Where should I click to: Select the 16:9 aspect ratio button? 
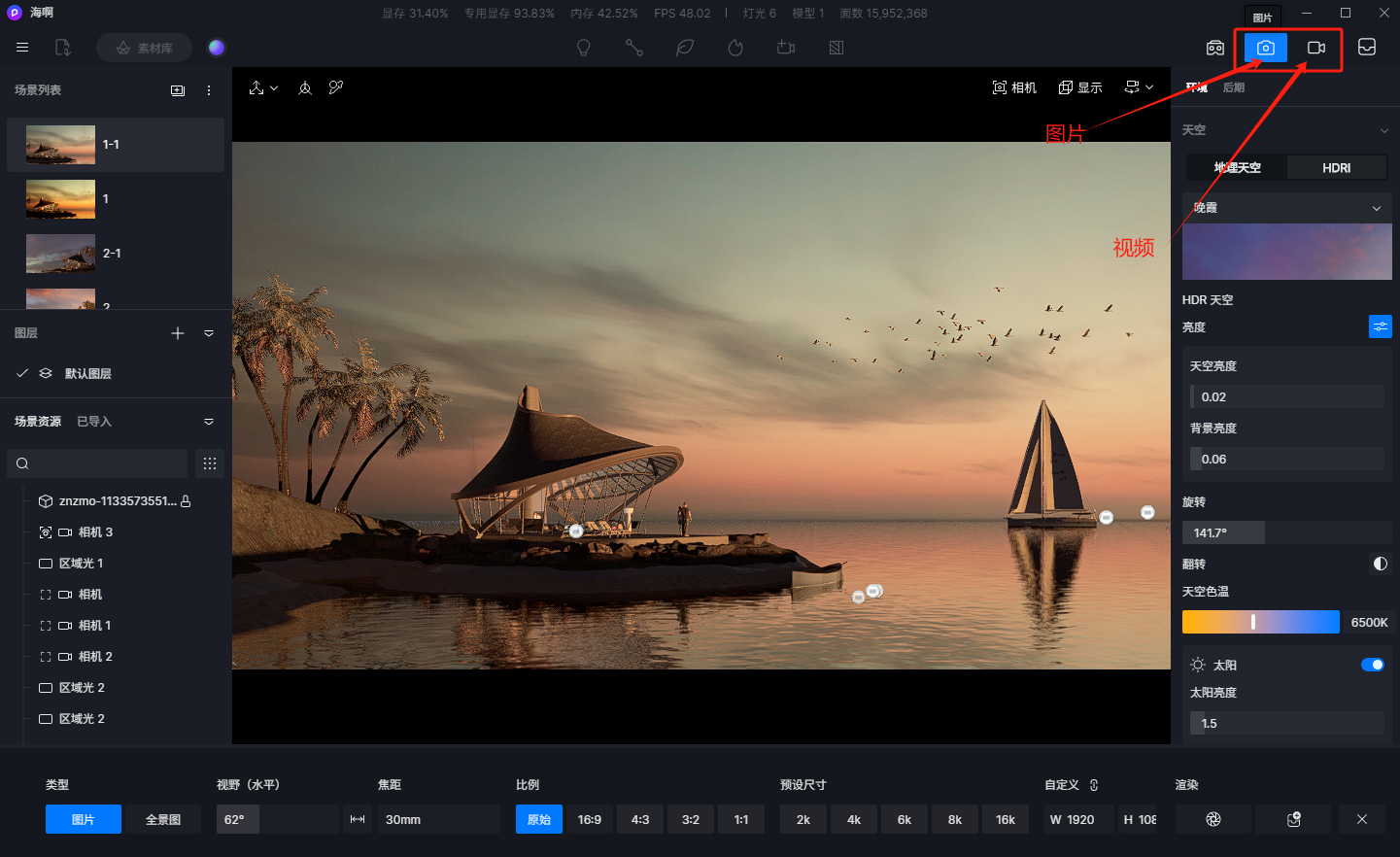coord(589,819)
